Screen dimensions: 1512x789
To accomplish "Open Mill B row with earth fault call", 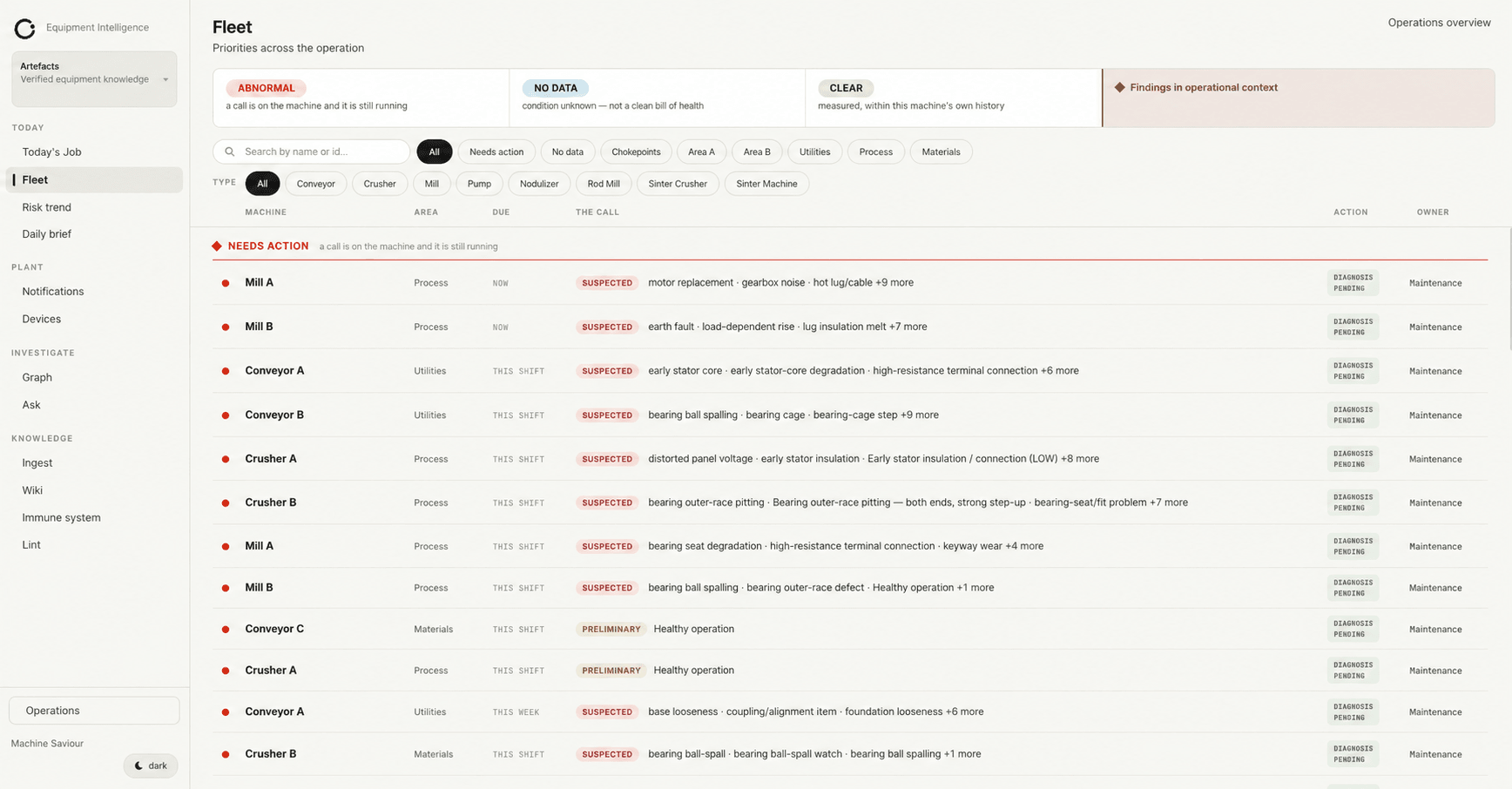I will (850, 327).
